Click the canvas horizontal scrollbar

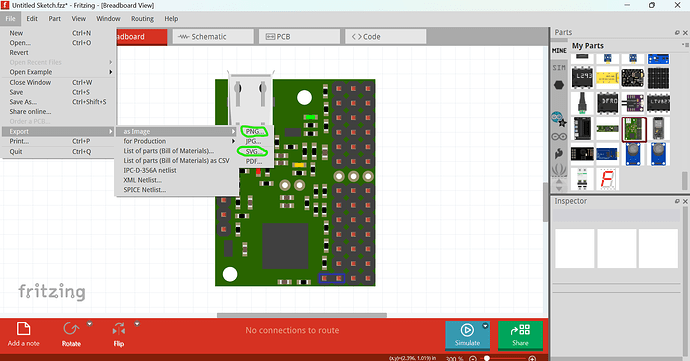click(x=302, y=315)
